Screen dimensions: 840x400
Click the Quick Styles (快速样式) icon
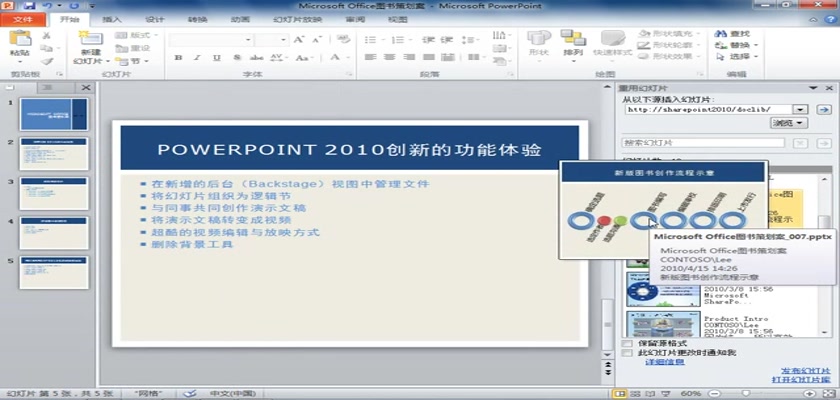point(613,38)
